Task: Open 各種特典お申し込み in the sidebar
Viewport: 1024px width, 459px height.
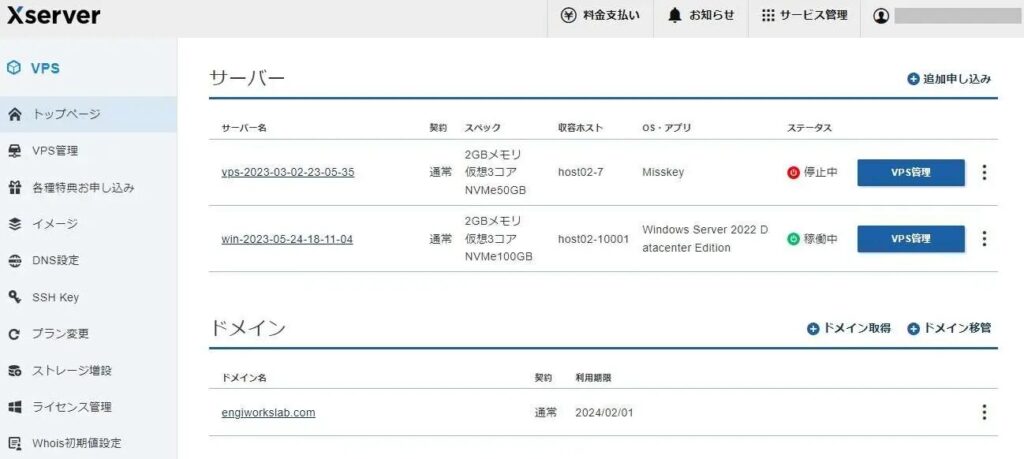Action: pos(88,187)
